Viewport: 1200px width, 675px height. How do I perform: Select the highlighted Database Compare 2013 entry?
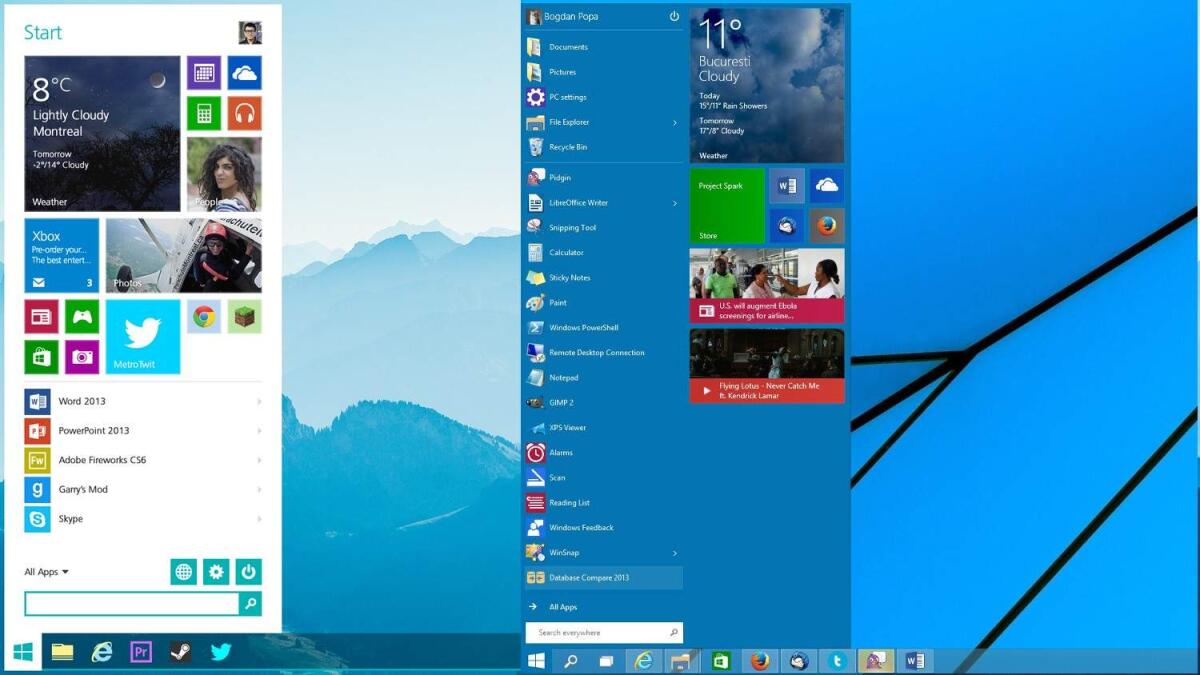pos(592,578)
